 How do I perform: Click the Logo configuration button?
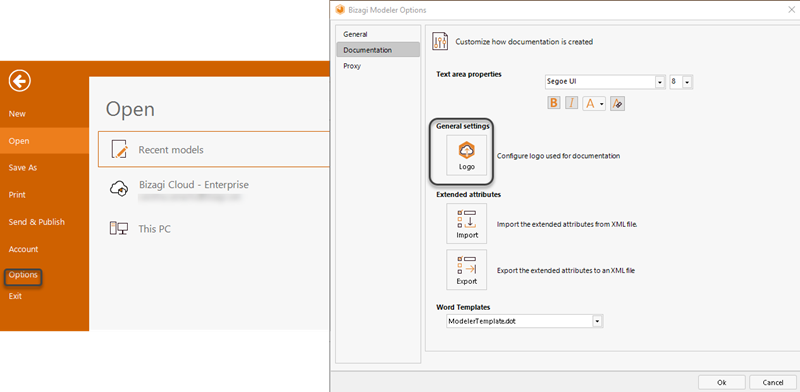466,155
